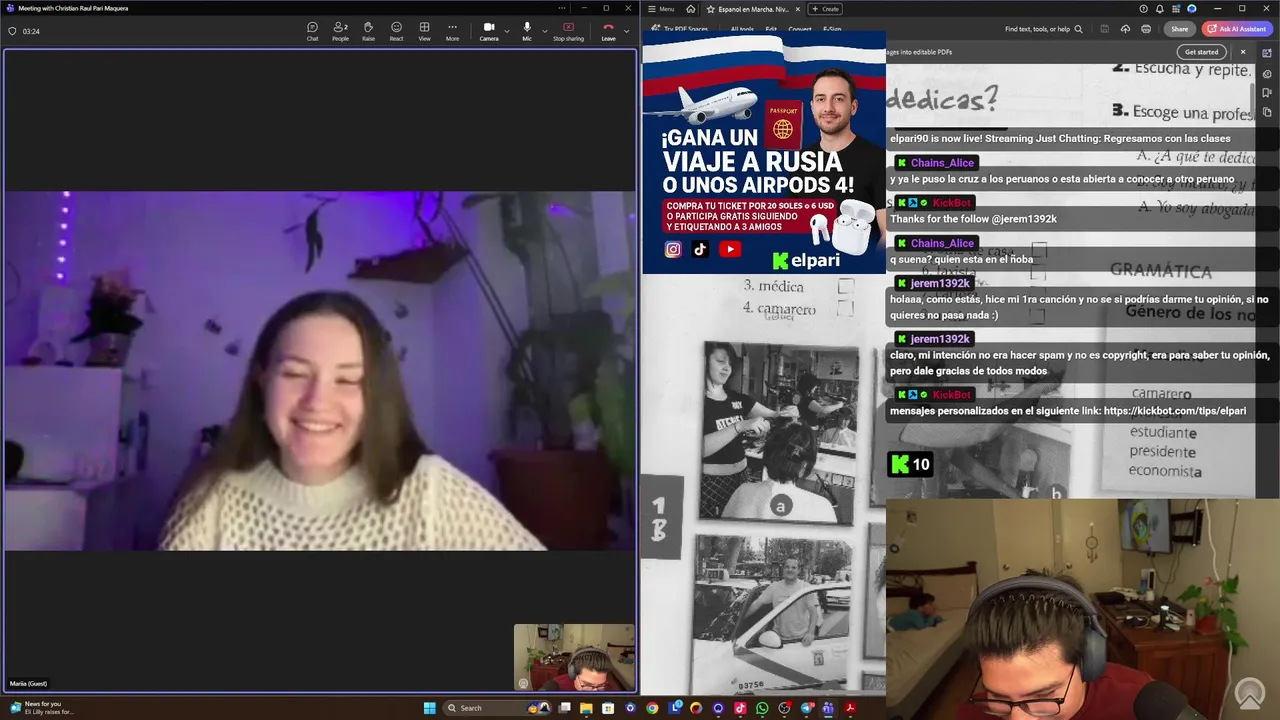Click the self-view camera thumbnail in Teams
The image size is (1280, 720).
coord(574,657)
